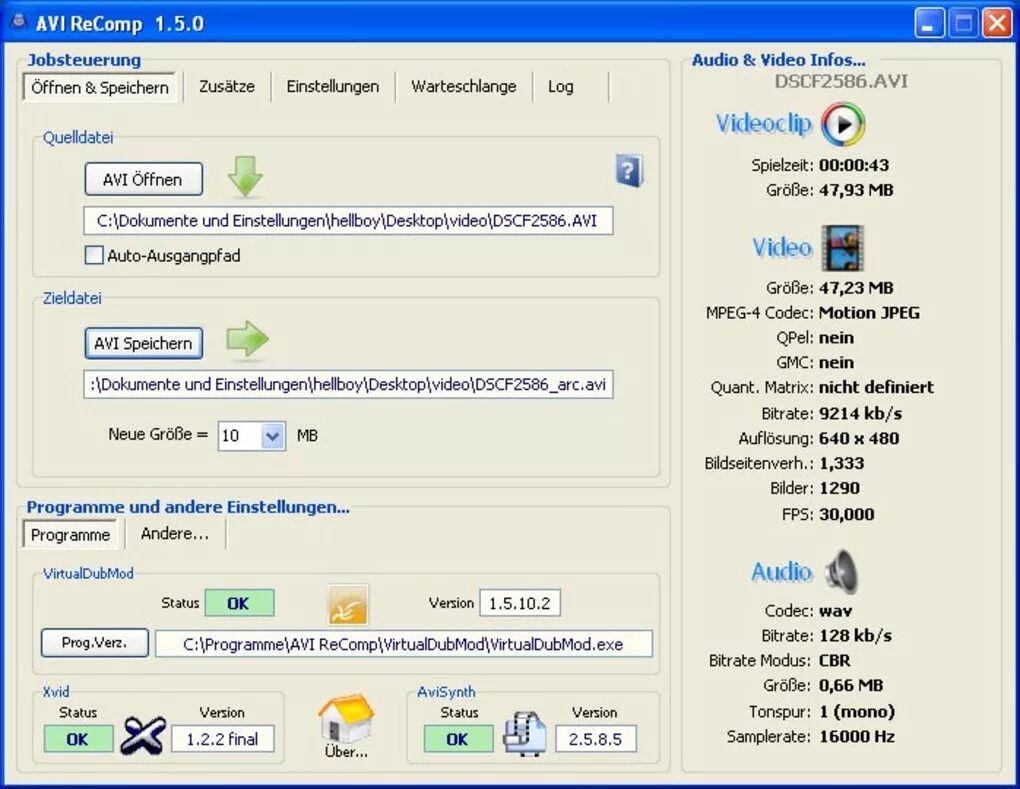Click the Video filmstrip icon
Image resolution: width=1020 pixels, height=789 pixels.
(842, 248)
